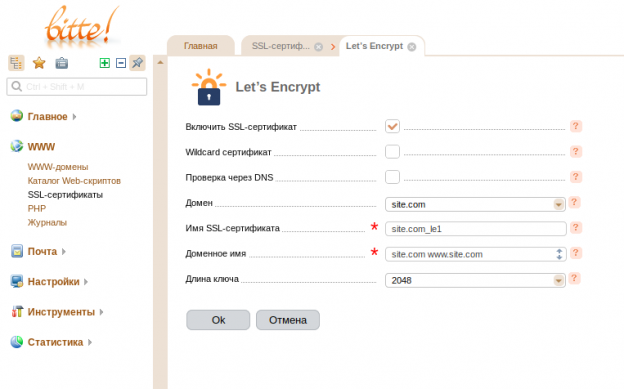Enable Wildcard сертификат checkbox
This screenshot has height=389, width=624.
(x=392, y=152)
